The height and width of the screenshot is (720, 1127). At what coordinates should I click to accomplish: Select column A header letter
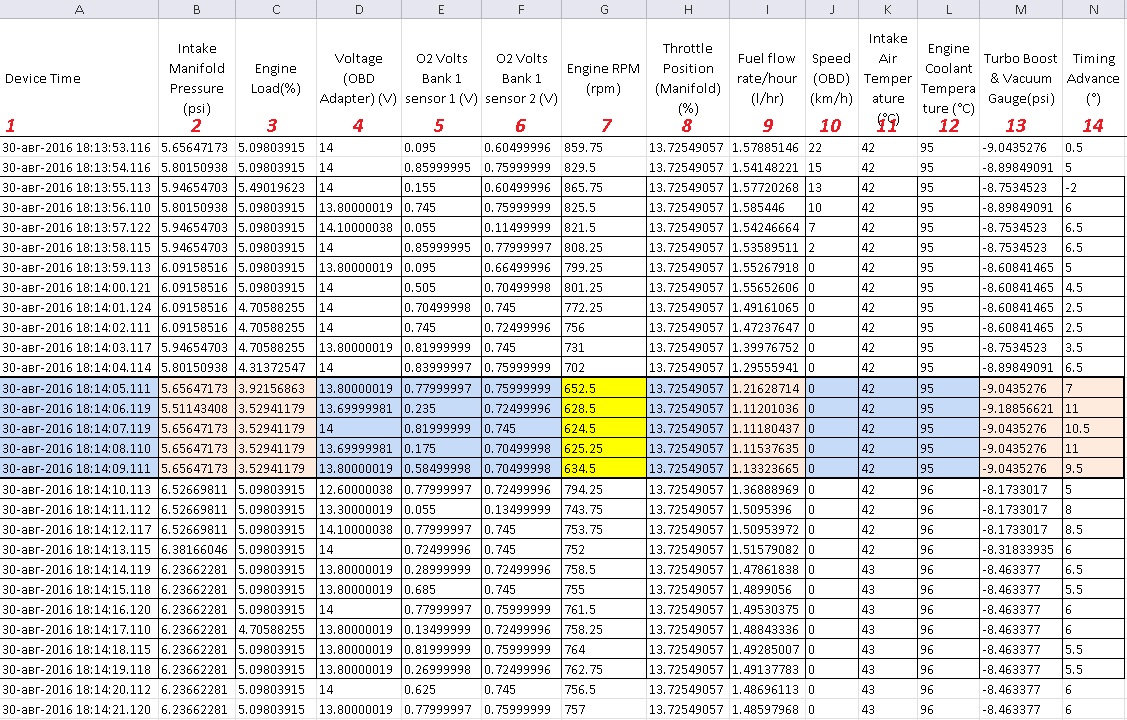(79, 9)
